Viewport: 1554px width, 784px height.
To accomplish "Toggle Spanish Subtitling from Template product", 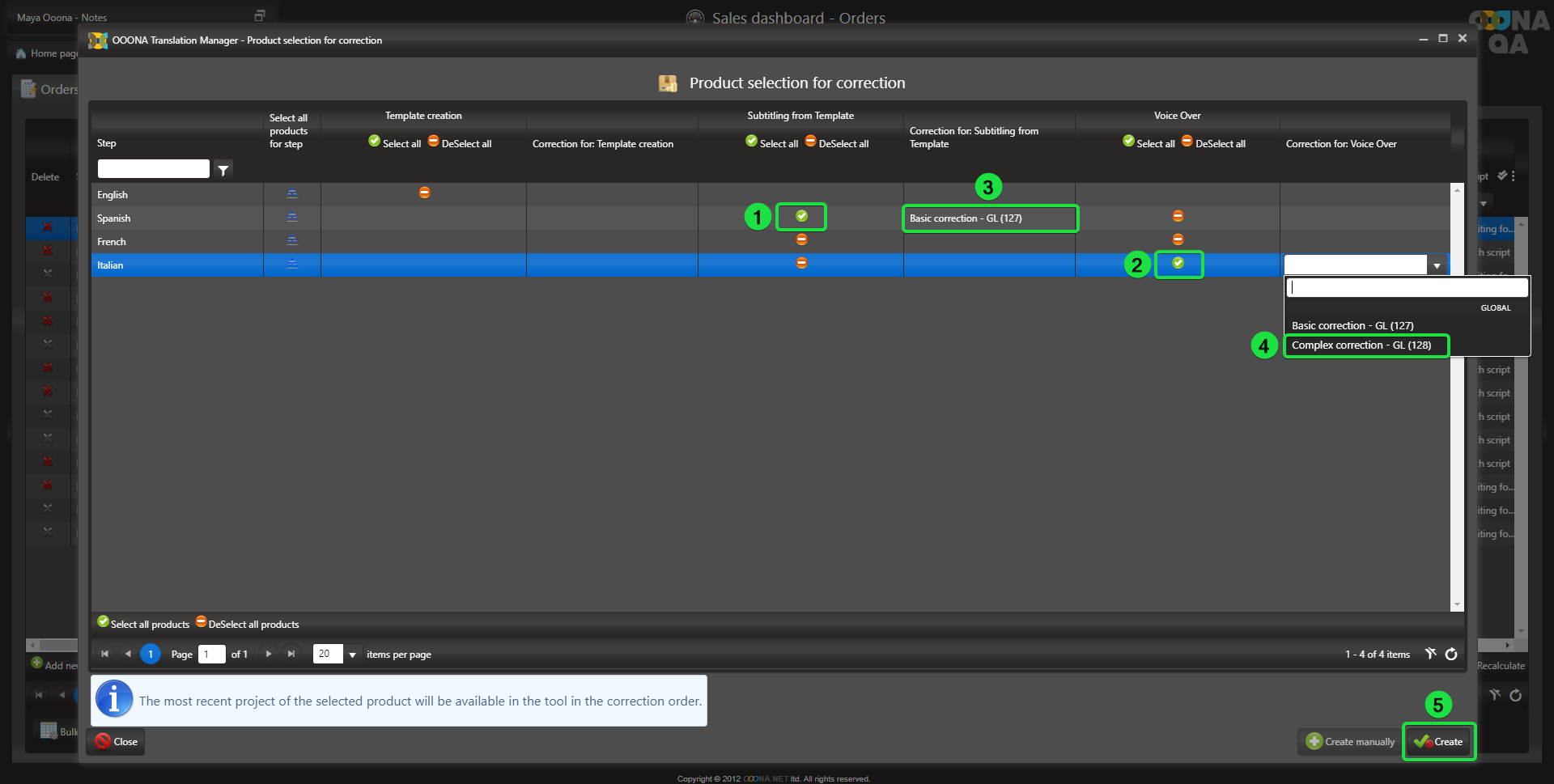I will tap(801, 216).
